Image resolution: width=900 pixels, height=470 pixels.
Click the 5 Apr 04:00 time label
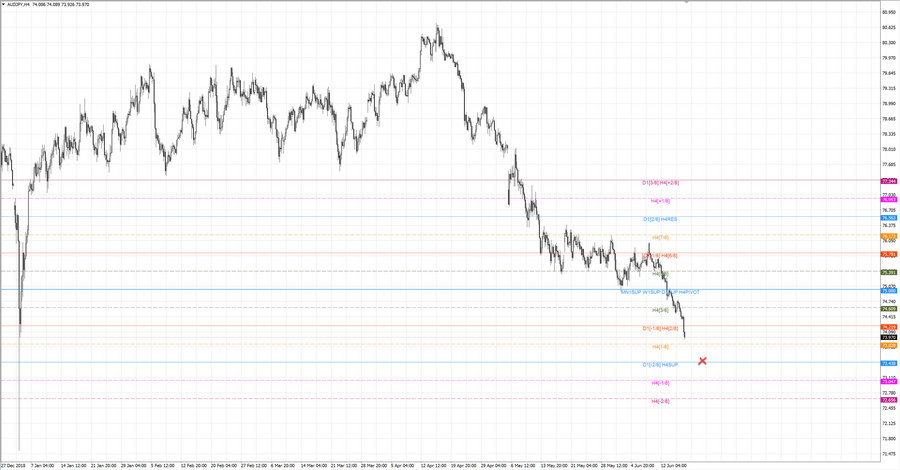403,465
